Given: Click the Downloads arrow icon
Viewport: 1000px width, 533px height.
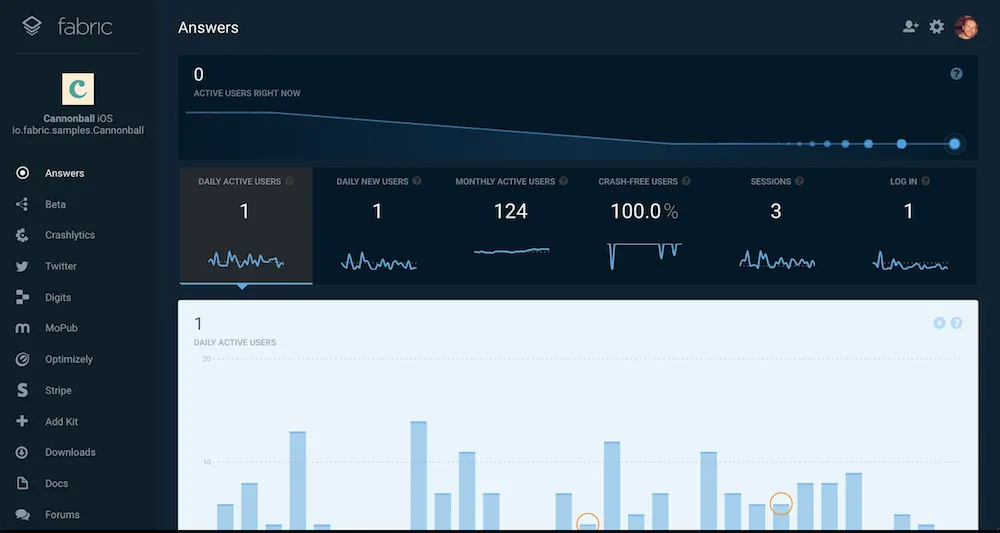Looking at the screenshot, I should click(x=22, y=452).
